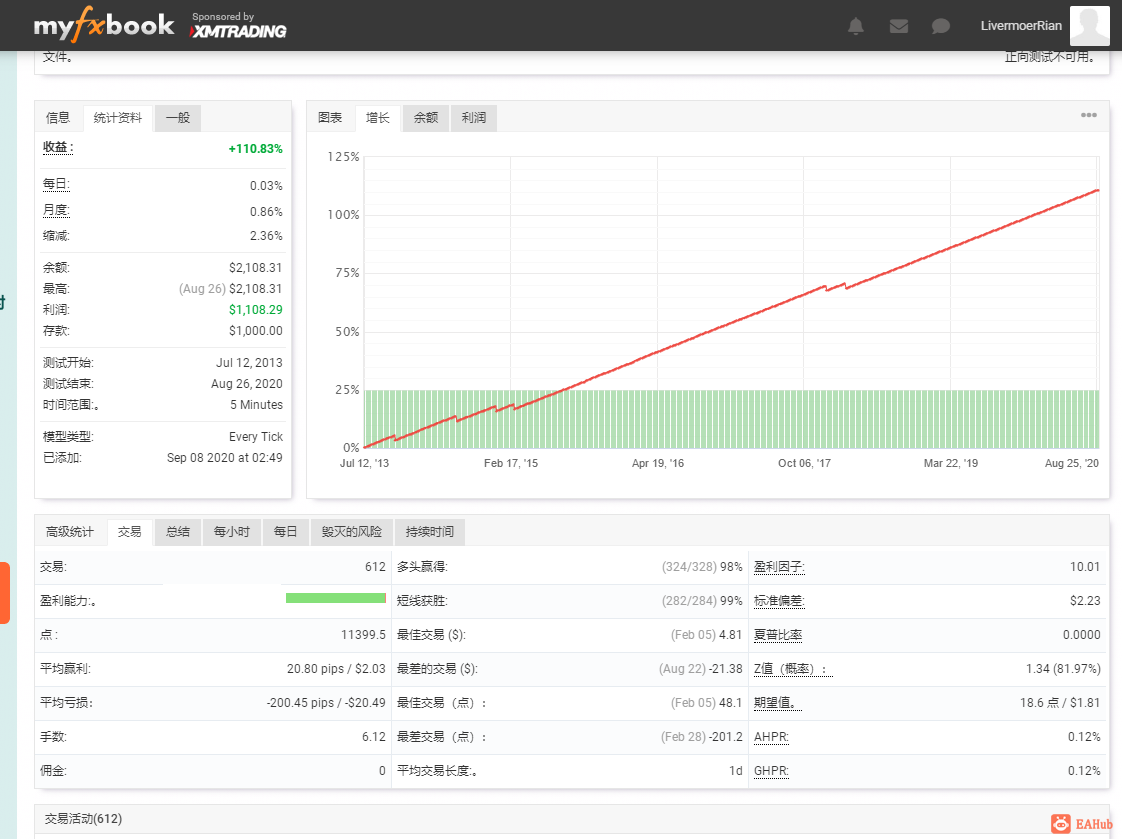Click the green 盈利能力 progress bar
The width and height of the screenshot is (1122, 839).
[336, 598]
